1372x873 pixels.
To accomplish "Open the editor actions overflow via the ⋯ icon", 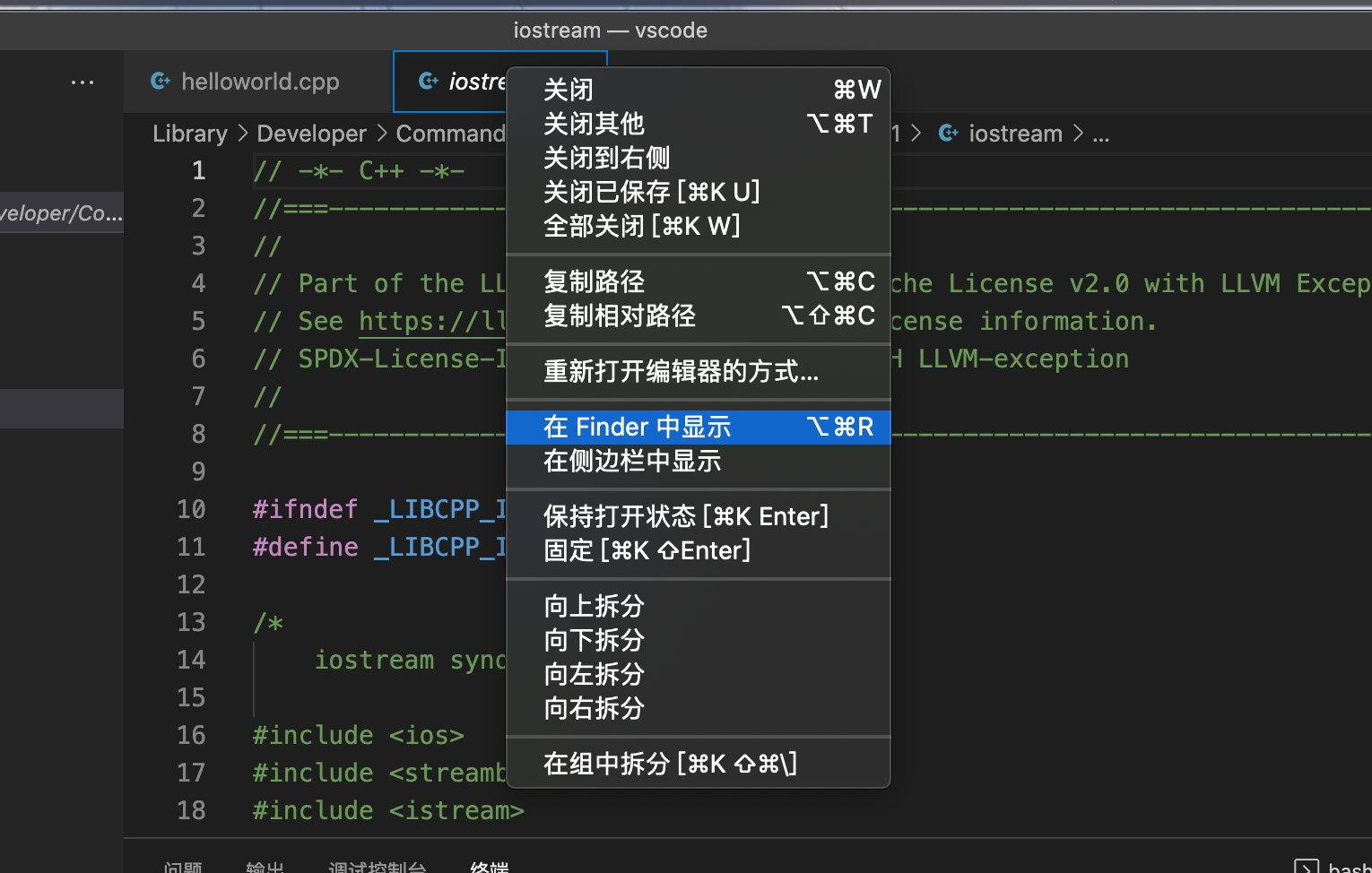I will 82,82.
